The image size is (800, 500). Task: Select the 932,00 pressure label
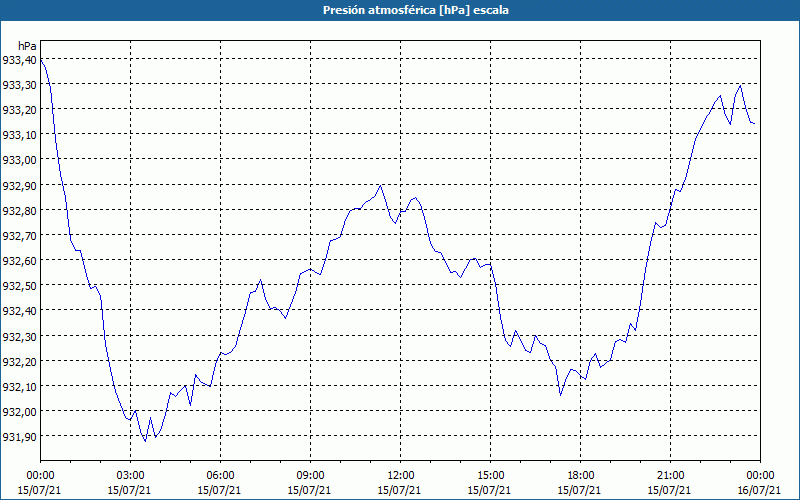(19, 411)
